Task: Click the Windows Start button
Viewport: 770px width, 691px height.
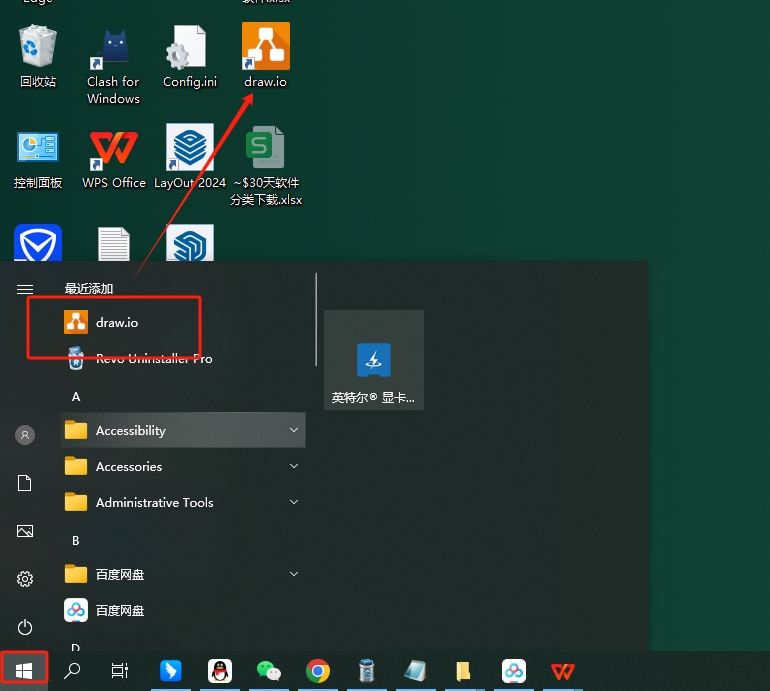Action: [x=24, y=671]
